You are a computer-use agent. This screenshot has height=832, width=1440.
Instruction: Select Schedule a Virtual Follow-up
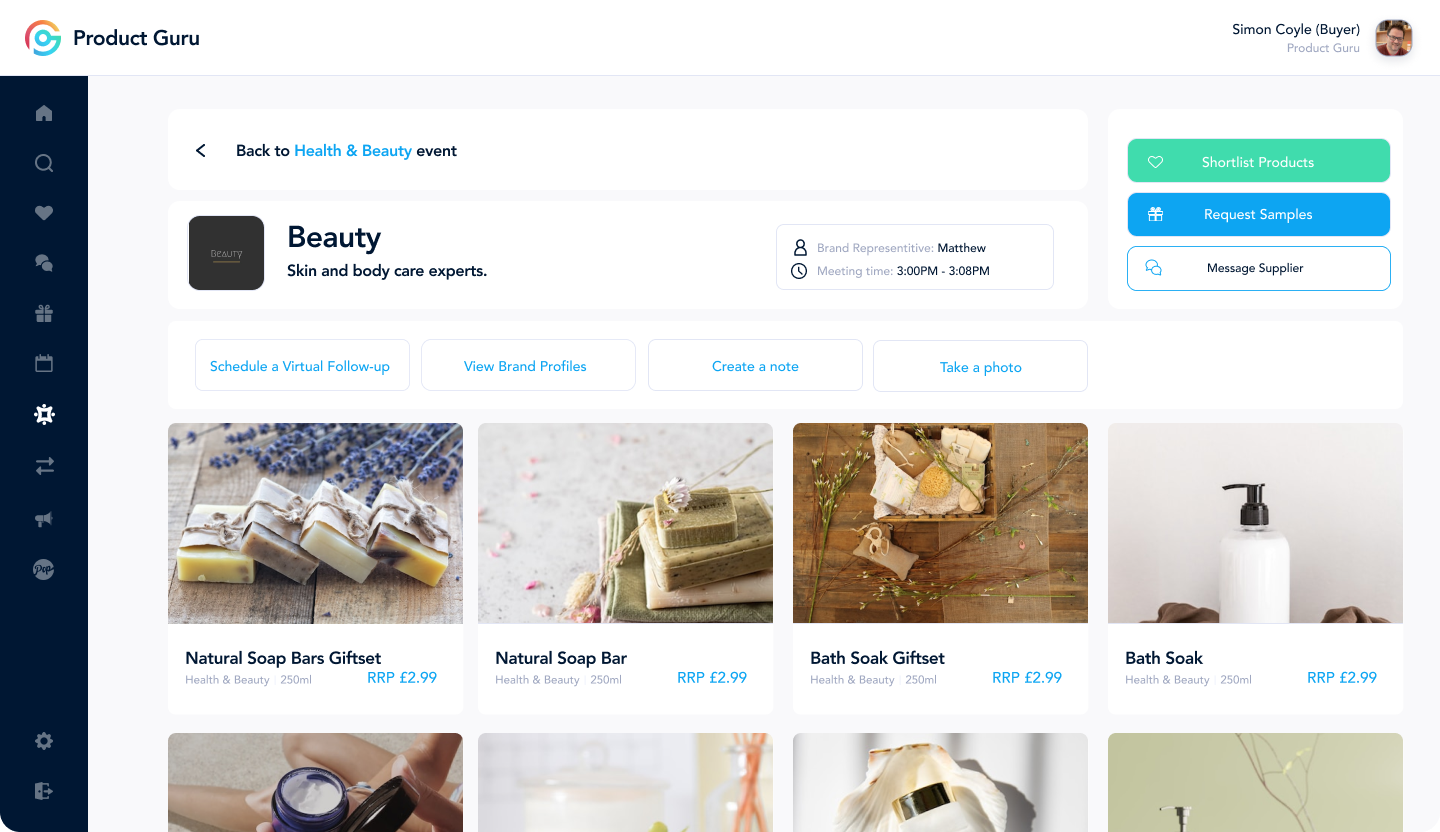(x=302, y=366)
